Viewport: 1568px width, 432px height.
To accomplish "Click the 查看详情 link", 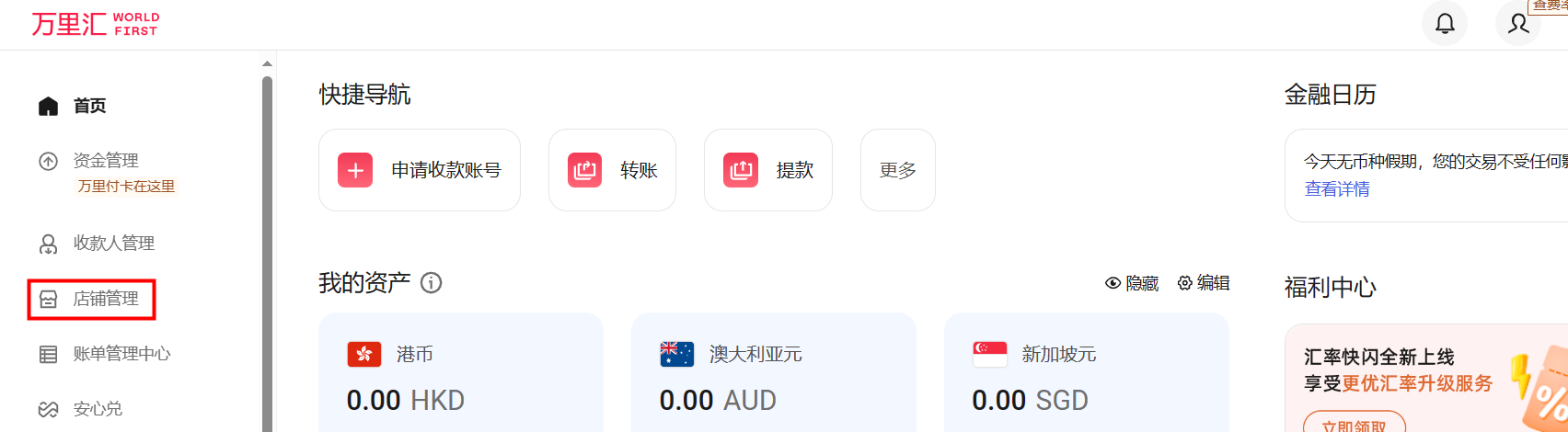I will pyautogui.click(x=1337, y=189).
